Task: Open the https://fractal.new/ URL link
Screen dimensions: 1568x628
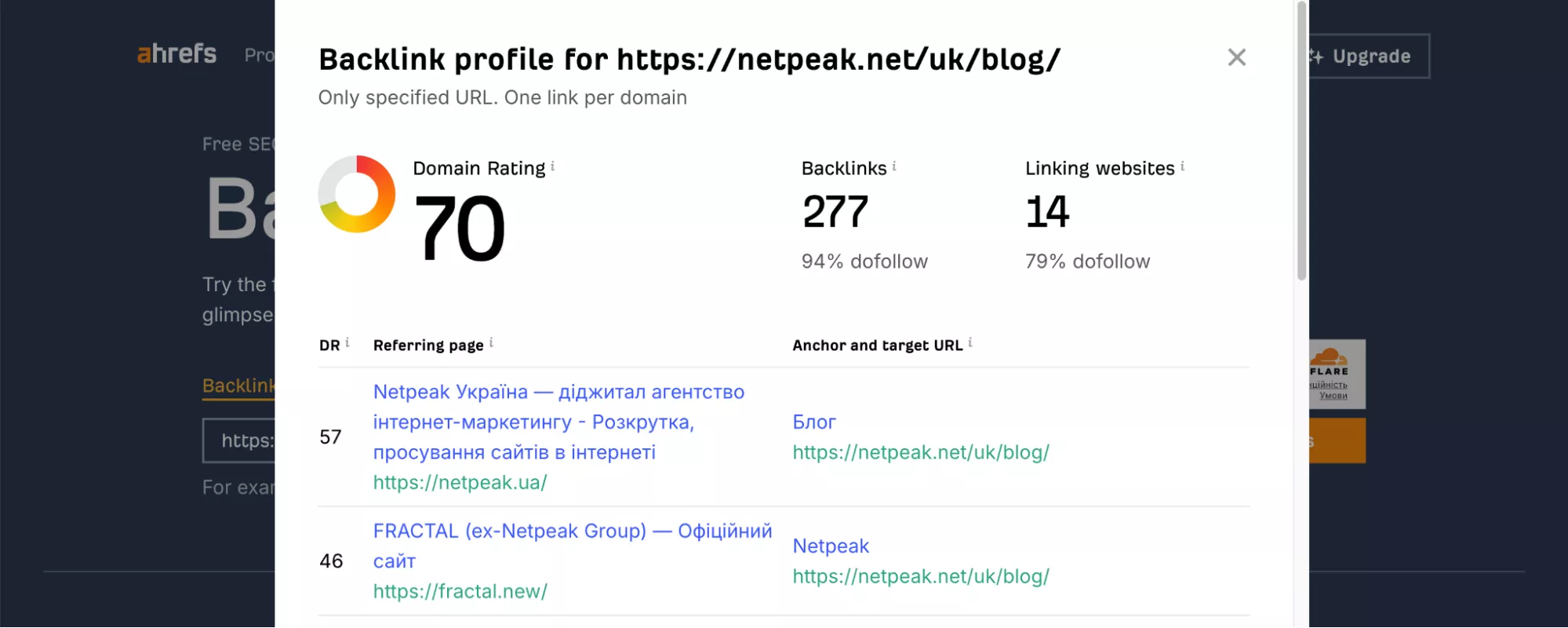Action: point(460,591)
